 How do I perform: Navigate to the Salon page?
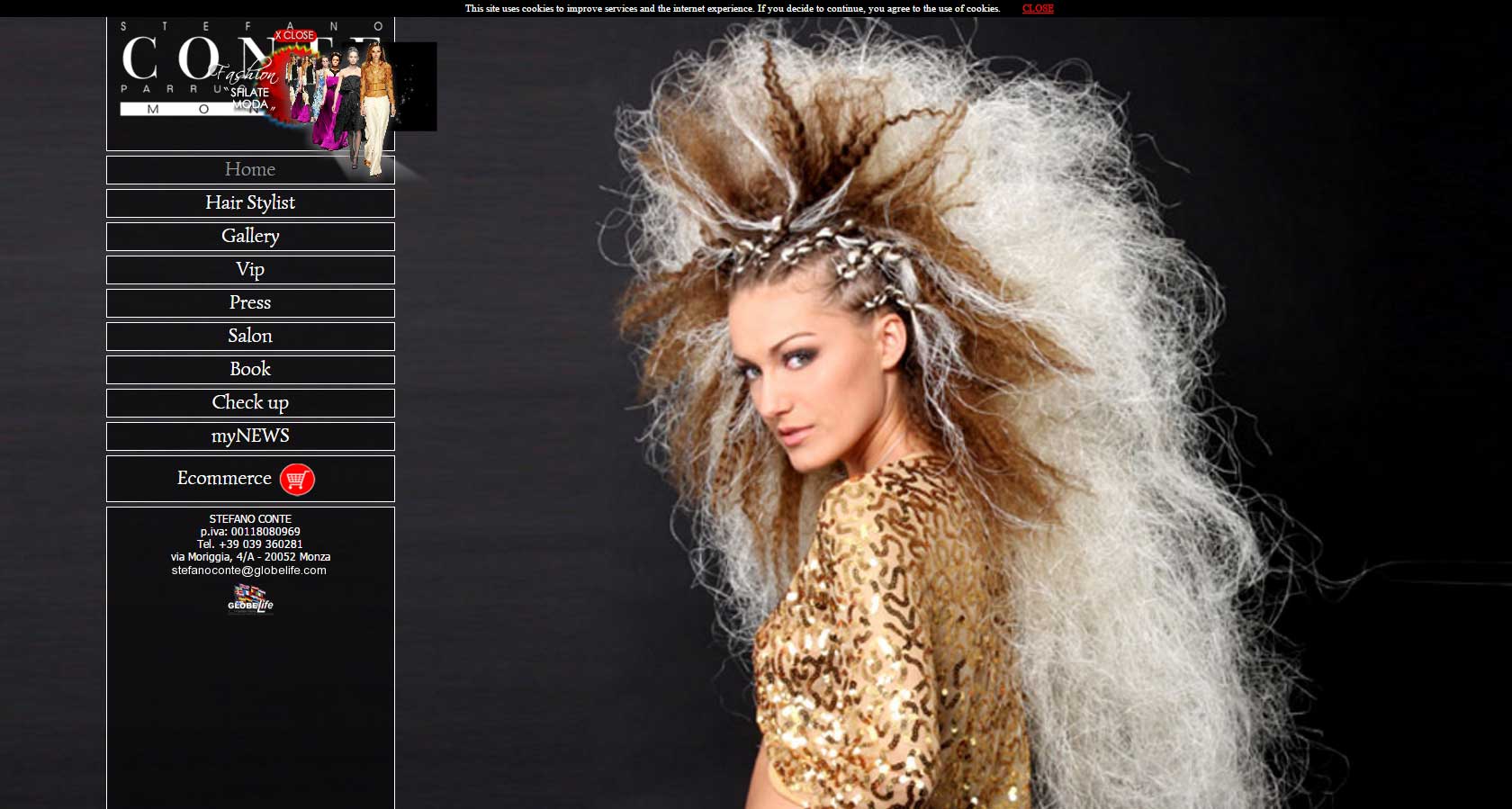coord(250,336)
